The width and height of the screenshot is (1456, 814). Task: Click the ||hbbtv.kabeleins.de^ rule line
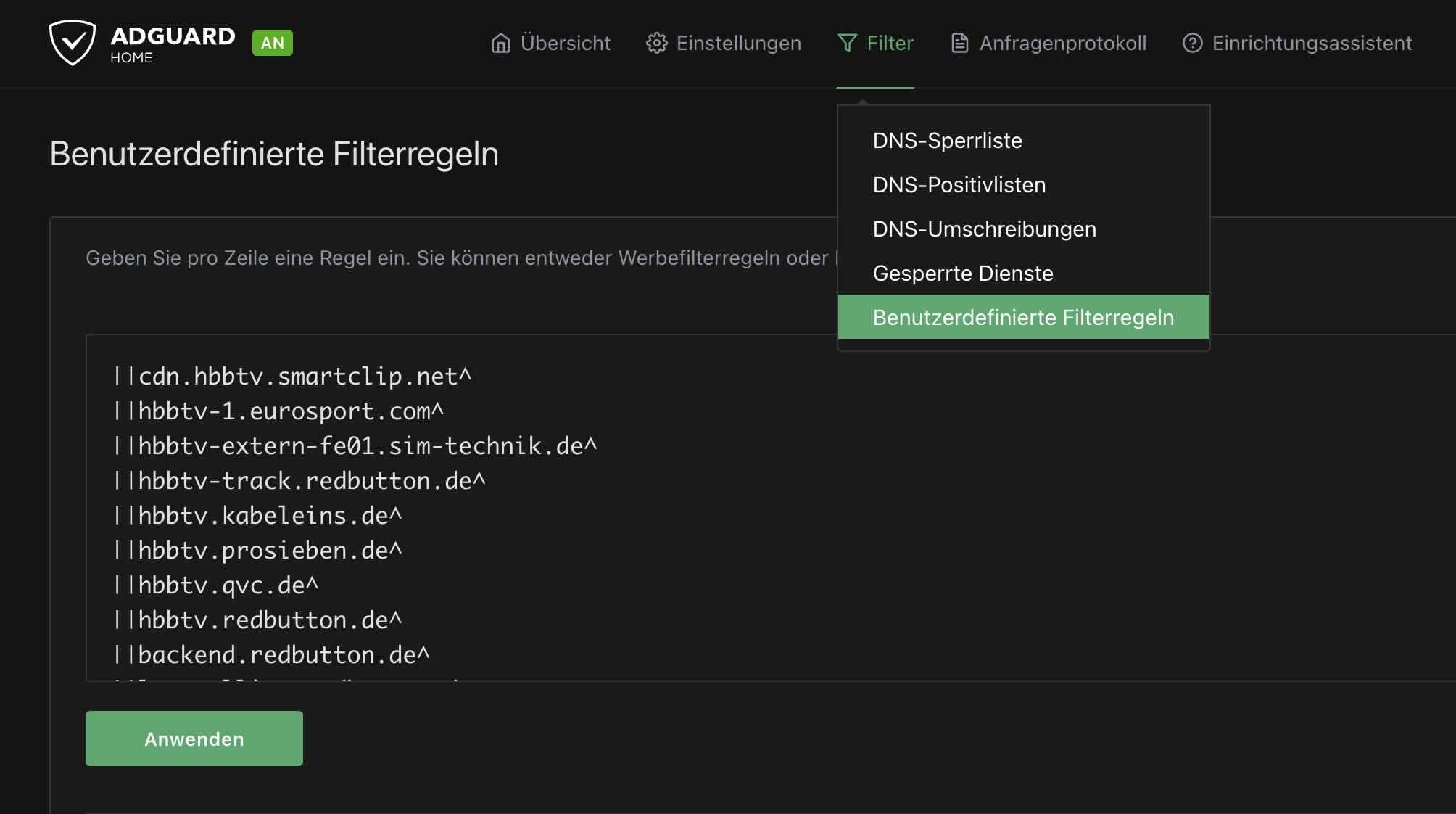[x=257, y=515]
